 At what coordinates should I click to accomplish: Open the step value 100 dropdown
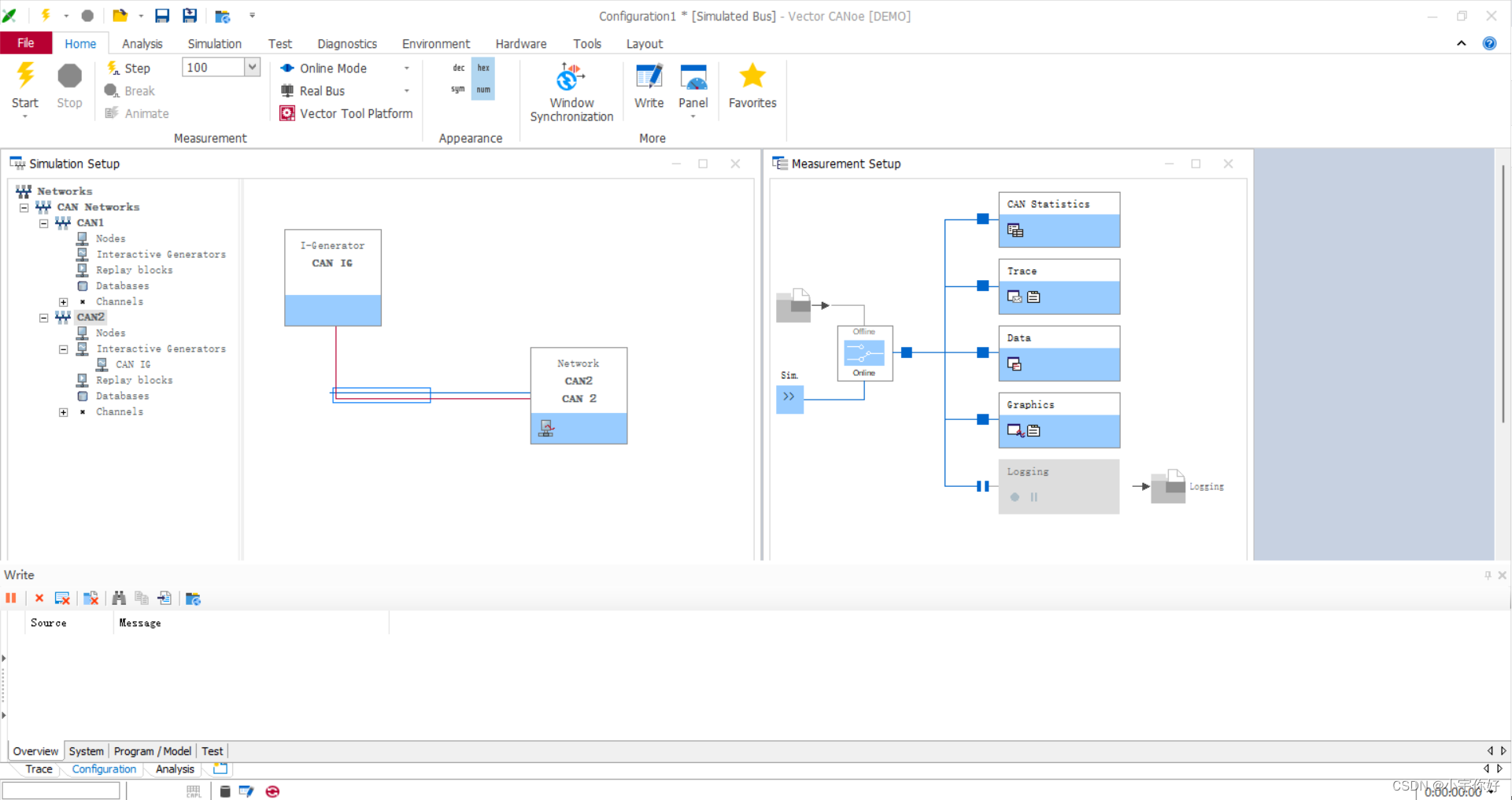click(x=252, y=68)
